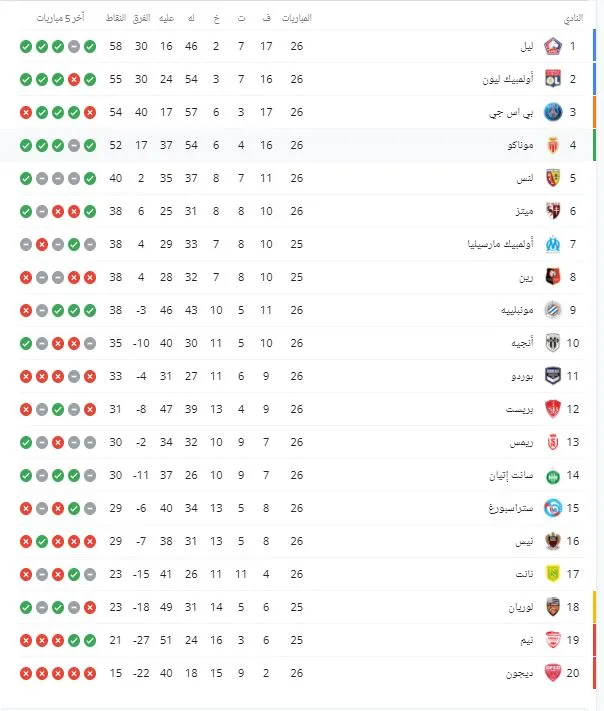The height and width of the screenshot is (711, 604).
Task: Click the Dijon club logo
Action: tap(553, 673)
